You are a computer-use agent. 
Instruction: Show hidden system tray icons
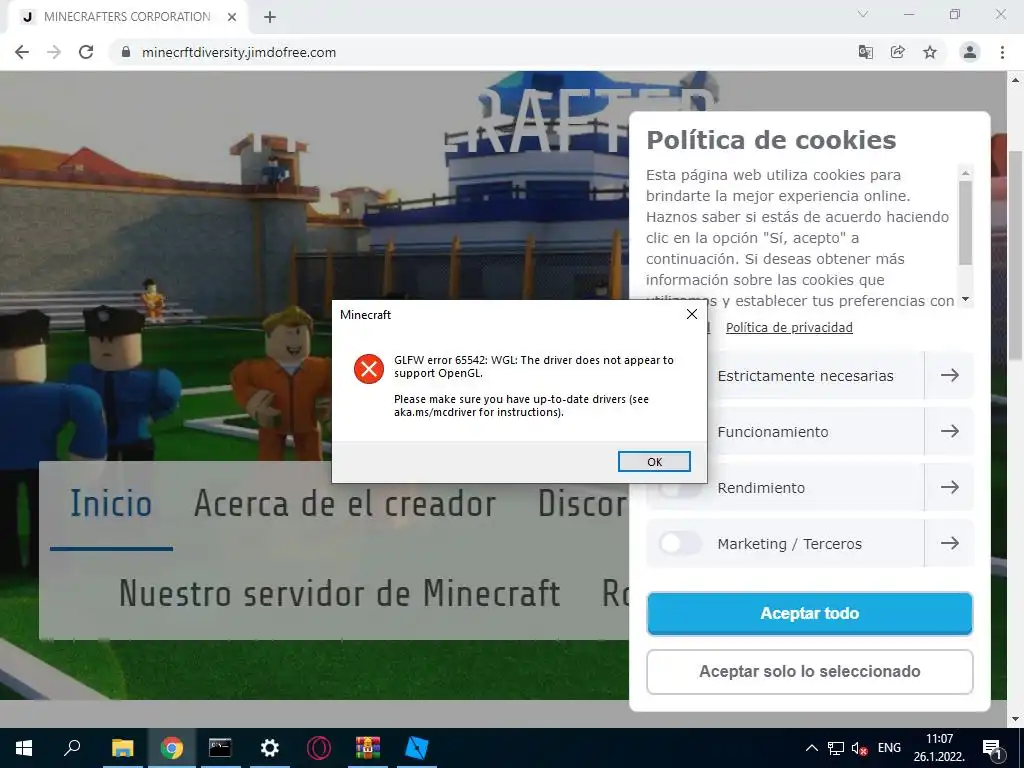click(x=811, y=748)
